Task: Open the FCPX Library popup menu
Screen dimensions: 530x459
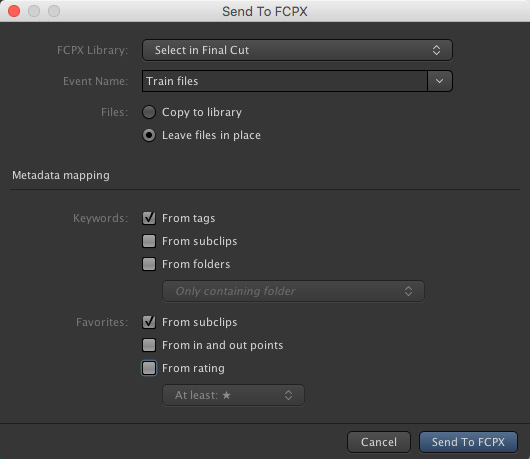Action: (x=297, y=50)
